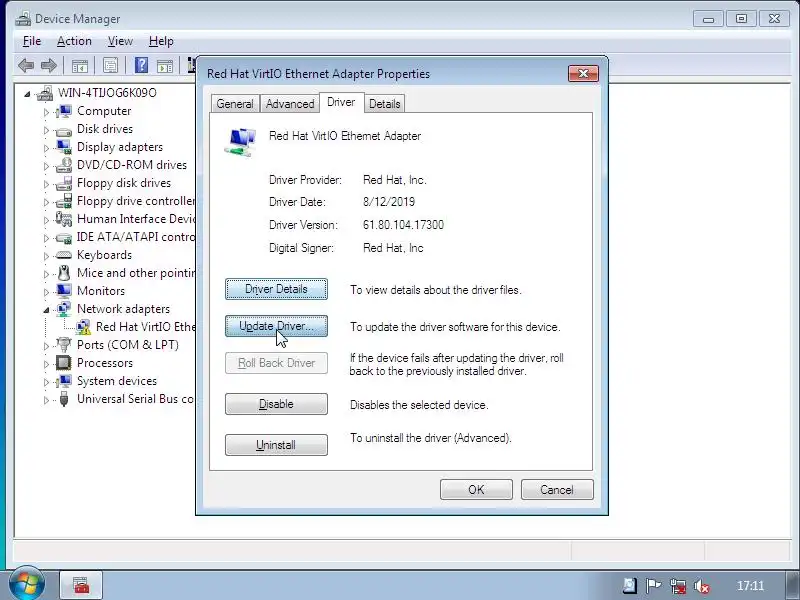Switch to the Details tab
800x600 pixels.
pyautogui.click(x=385, y=104)
